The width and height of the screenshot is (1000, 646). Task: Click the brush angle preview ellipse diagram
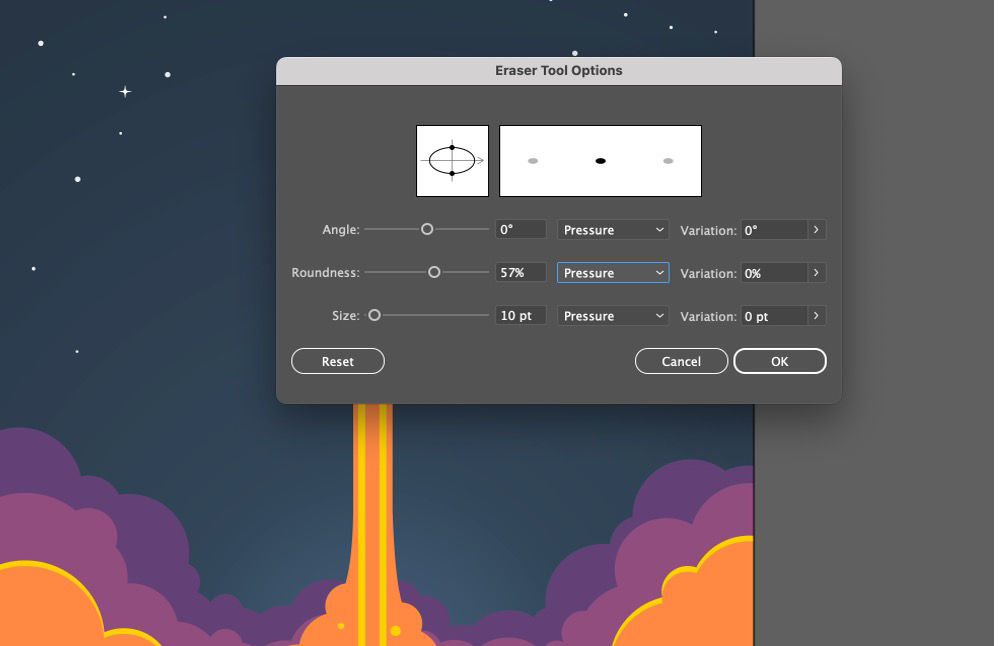point(451,159)
